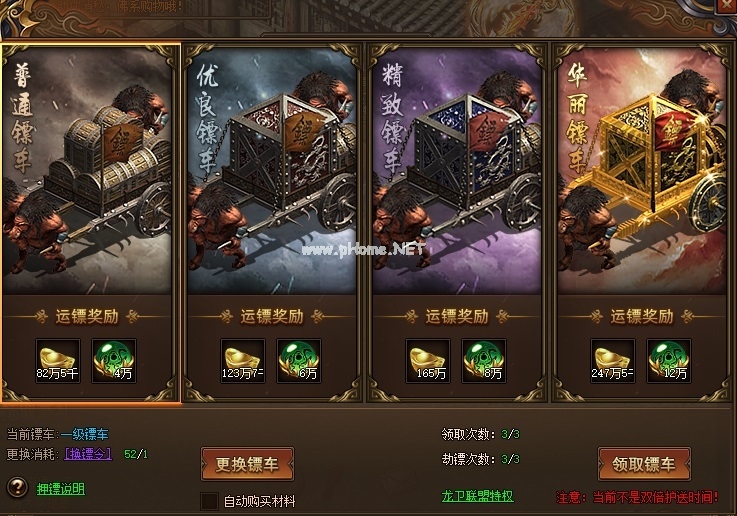Screen dimensions: 737x516
Task: Click gold ingot reward showing 165万
Action: [x=428, y=361]
